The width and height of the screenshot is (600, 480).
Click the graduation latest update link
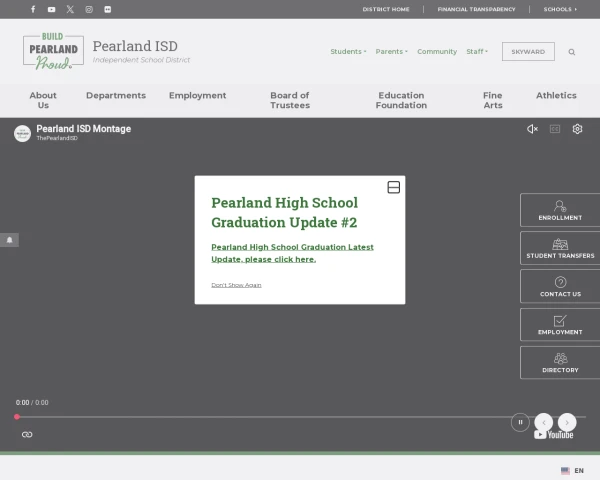pyautogui.click(x=292, y=253)
